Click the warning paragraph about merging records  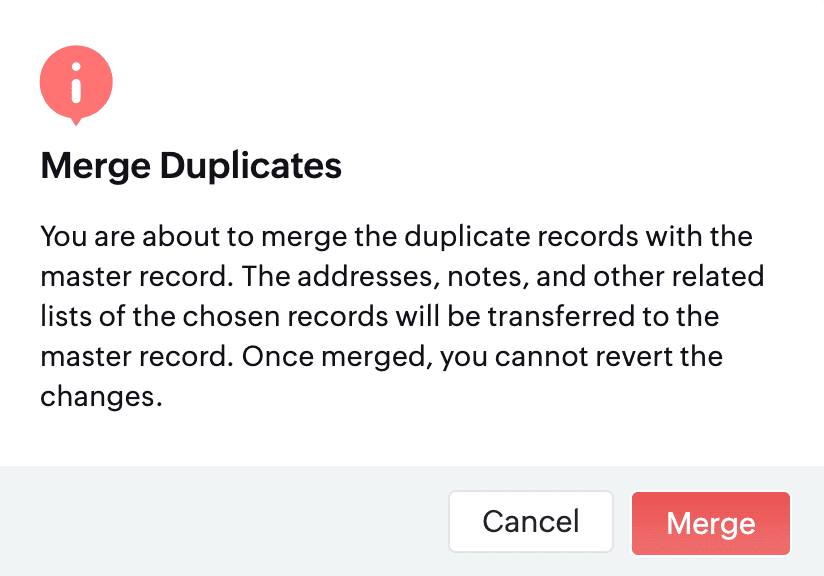pyautogui.click(x=402, y=316)
